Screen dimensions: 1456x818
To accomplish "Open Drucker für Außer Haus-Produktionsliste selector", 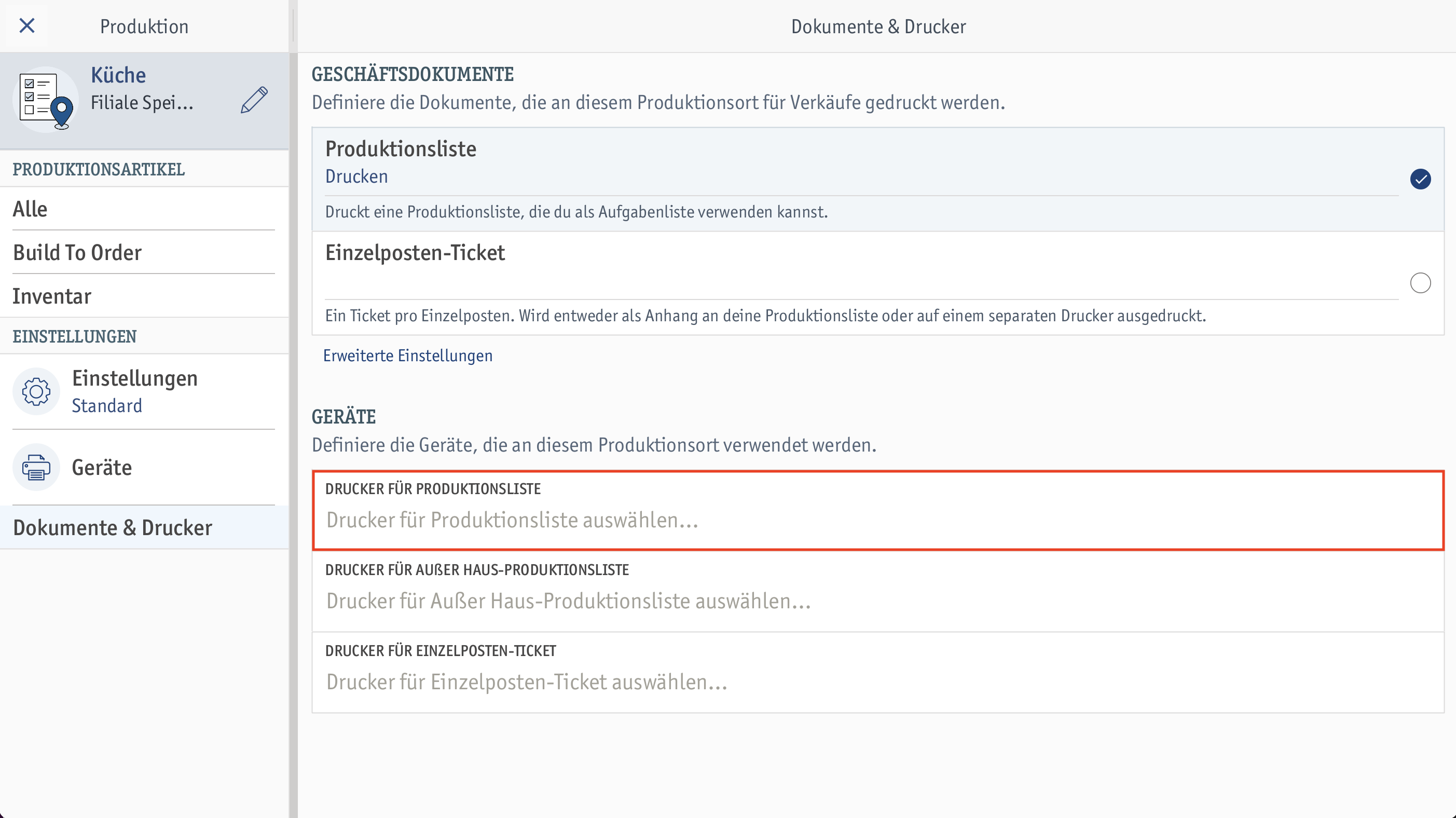I will 878,591.
